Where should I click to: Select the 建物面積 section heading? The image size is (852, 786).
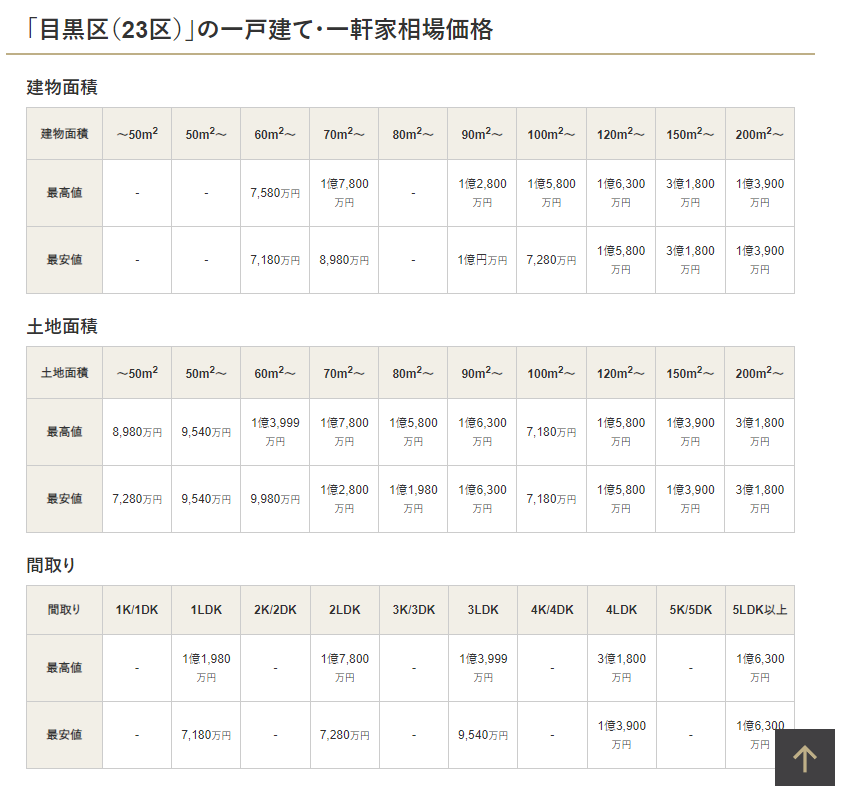coord(62,87)
